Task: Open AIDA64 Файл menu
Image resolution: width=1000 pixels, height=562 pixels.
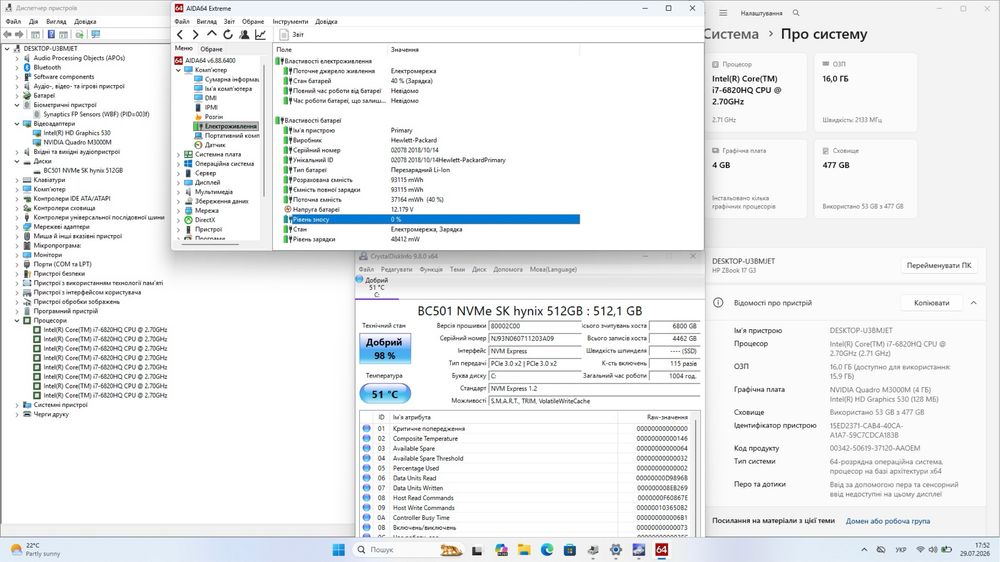Action: point(182,21)
